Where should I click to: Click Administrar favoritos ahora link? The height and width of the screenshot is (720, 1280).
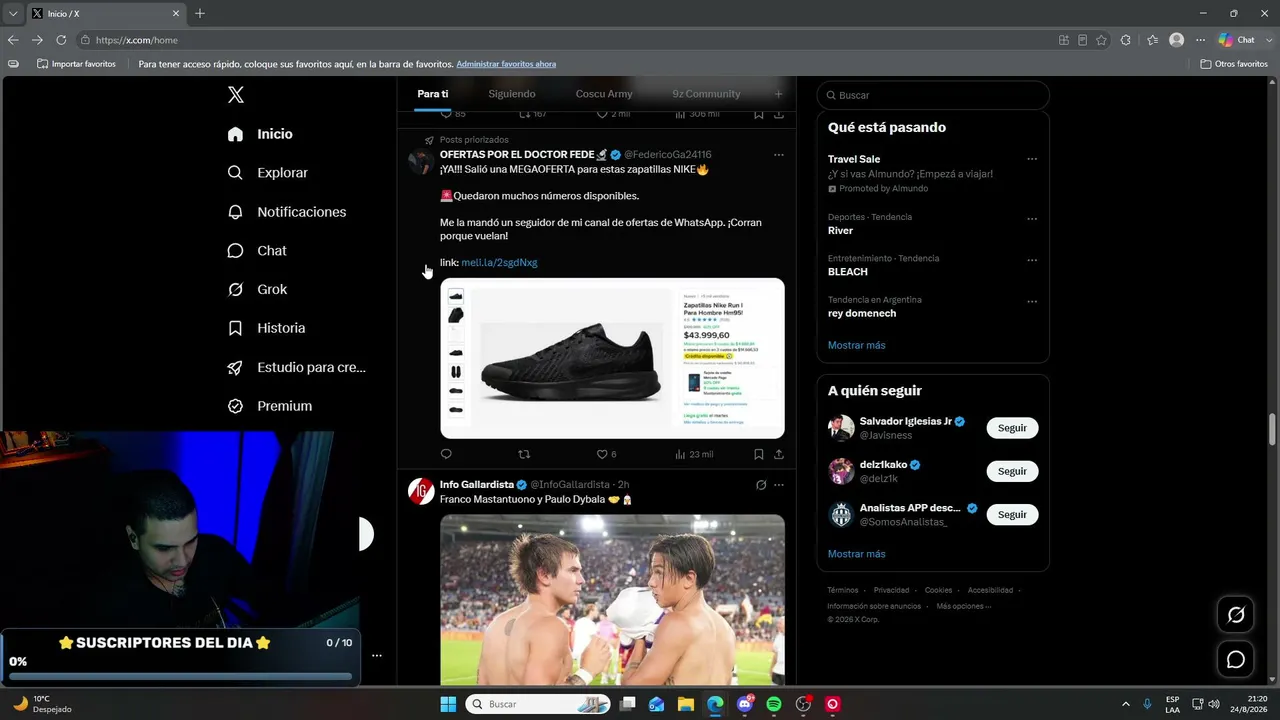(x=506, y=64)
